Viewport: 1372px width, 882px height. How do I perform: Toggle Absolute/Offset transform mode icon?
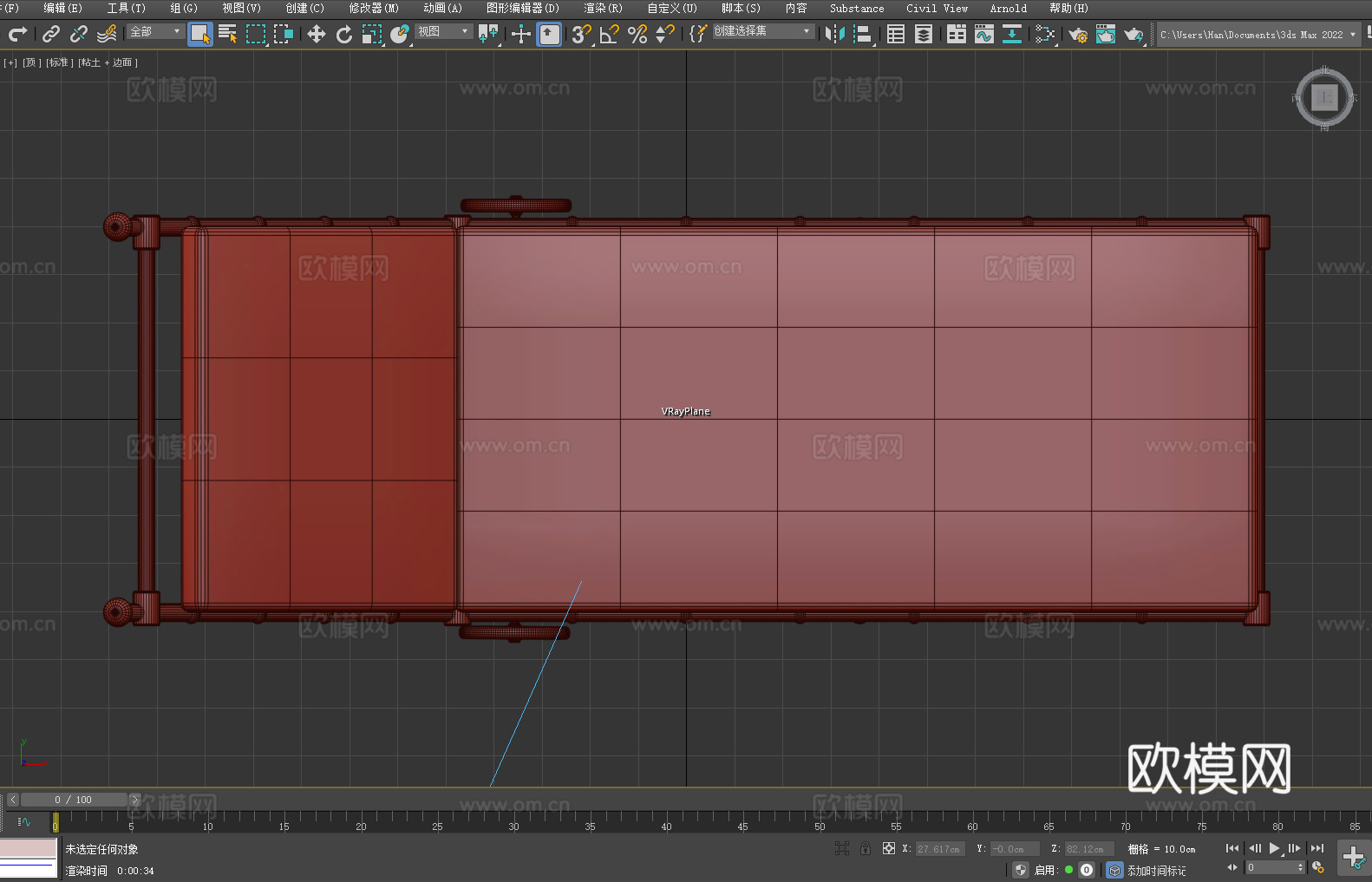(x=888, y=848)
